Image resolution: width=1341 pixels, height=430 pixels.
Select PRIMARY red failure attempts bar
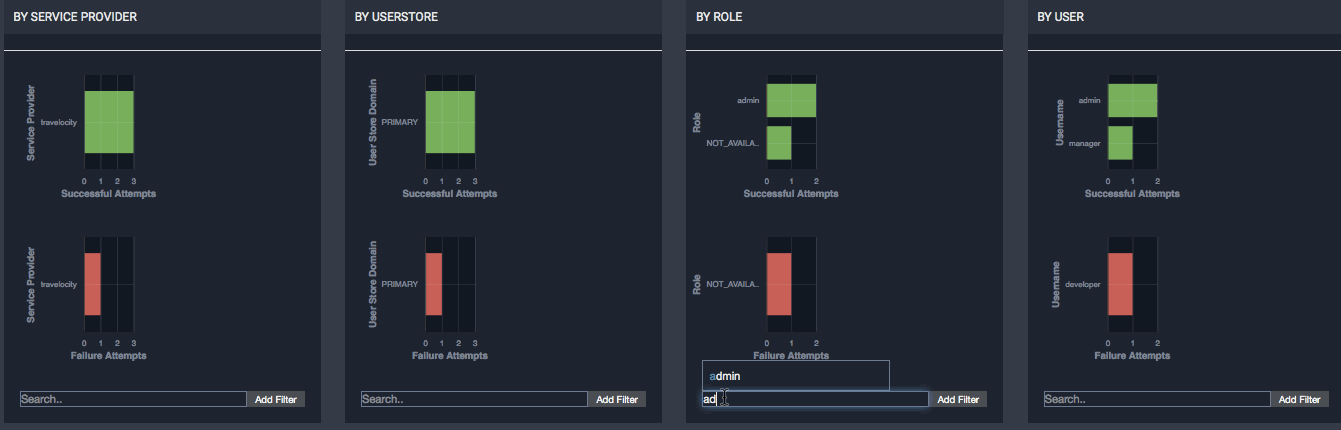434,284
